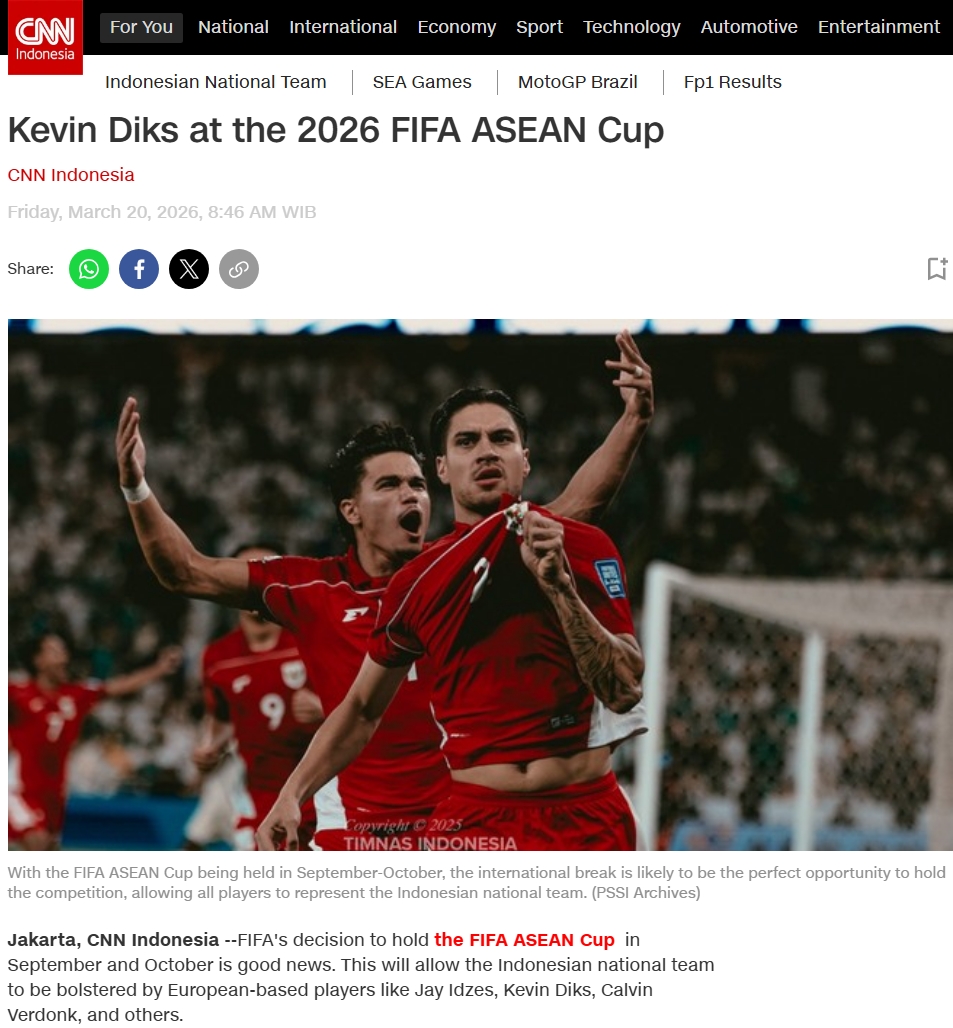953x1028 pixels.
Task: Copy article link icon
Action: click(239, 269)
